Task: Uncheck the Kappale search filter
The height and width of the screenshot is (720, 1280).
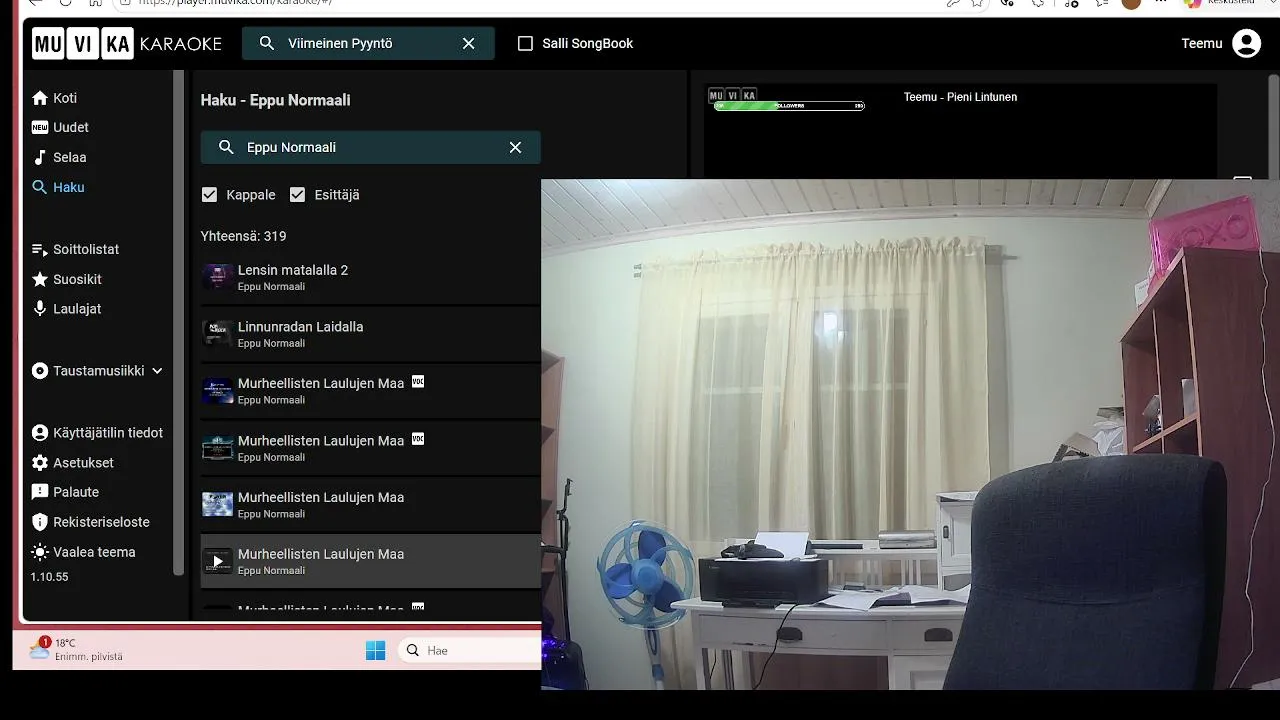Action: point(209,195)
